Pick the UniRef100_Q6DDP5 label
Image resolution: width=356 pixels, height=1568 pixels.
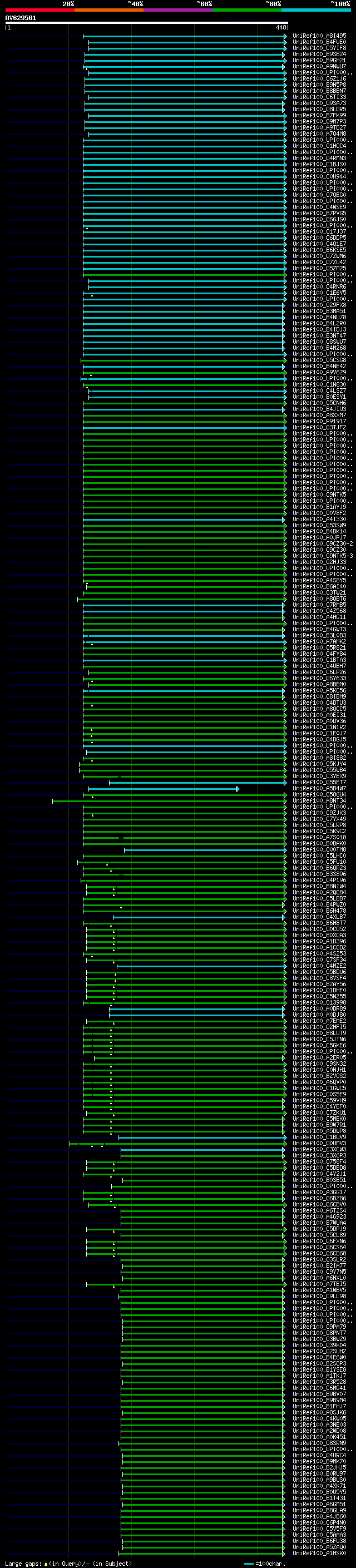[x=319, y=238]
